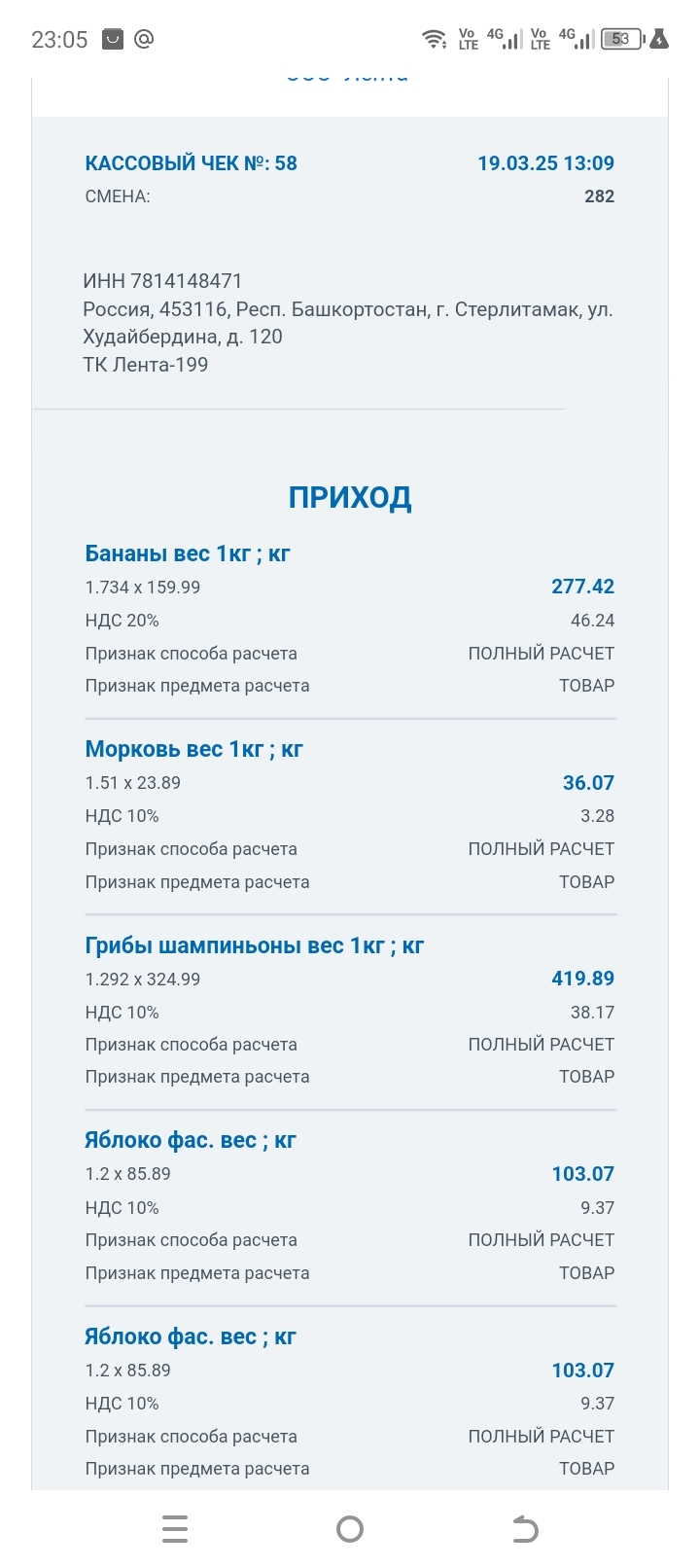The height and width of the screenshot is (1568, 700).
Task: Tap the banana total price 277.42
Action: (x=582, y=587)
